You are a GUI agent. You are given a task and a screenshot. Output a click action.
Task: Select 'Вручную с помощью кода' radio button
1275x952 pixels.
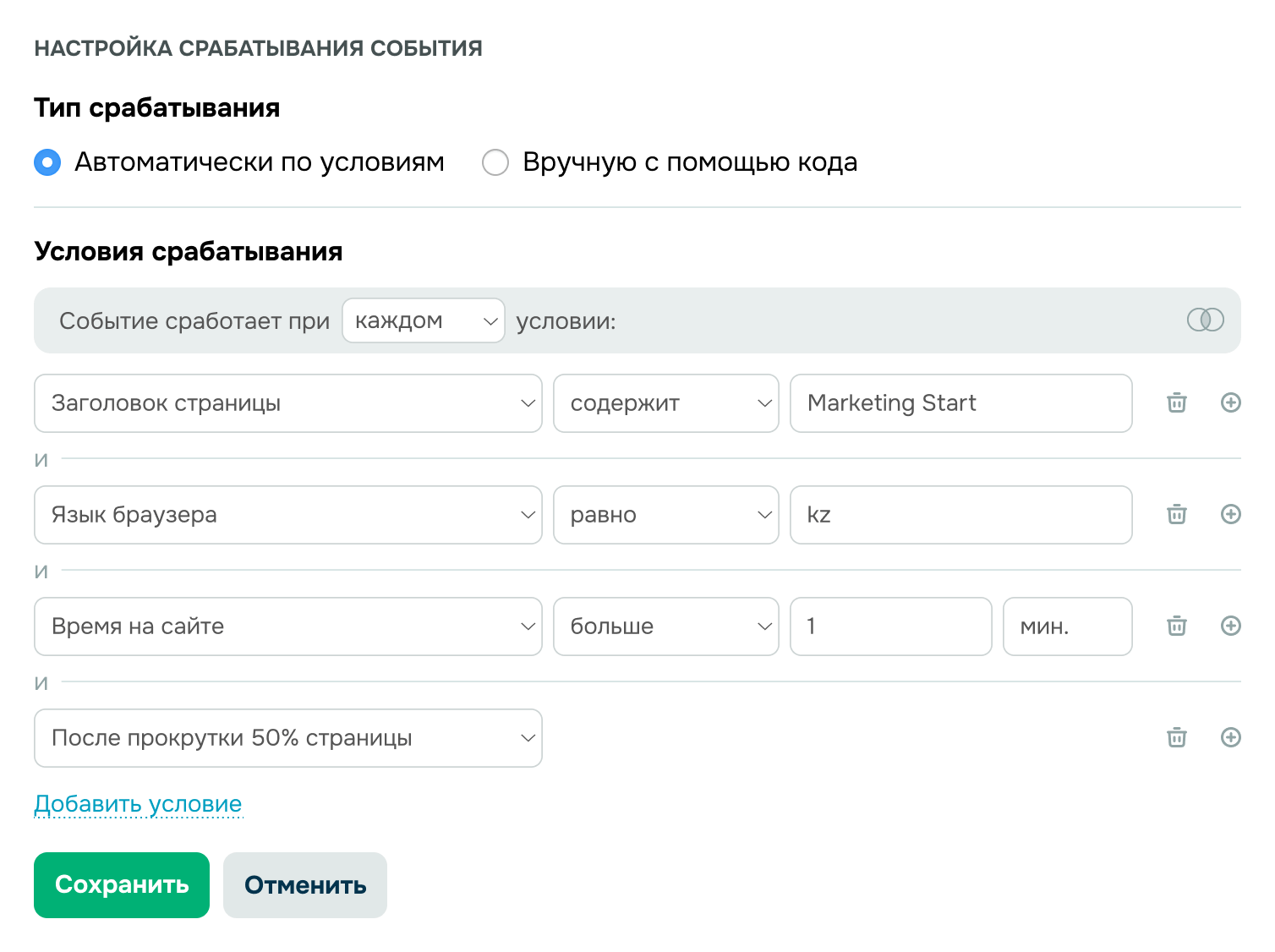point(495,162)
